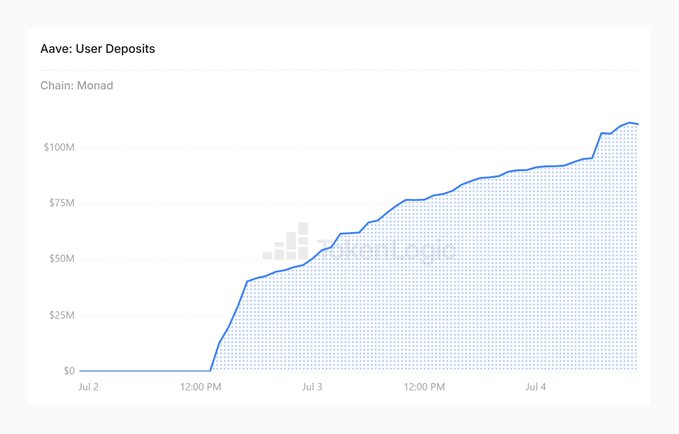Click the '12:00 PM' label after Jul 3
Viewport: 679px width, 434px height.
coord(424,387)
